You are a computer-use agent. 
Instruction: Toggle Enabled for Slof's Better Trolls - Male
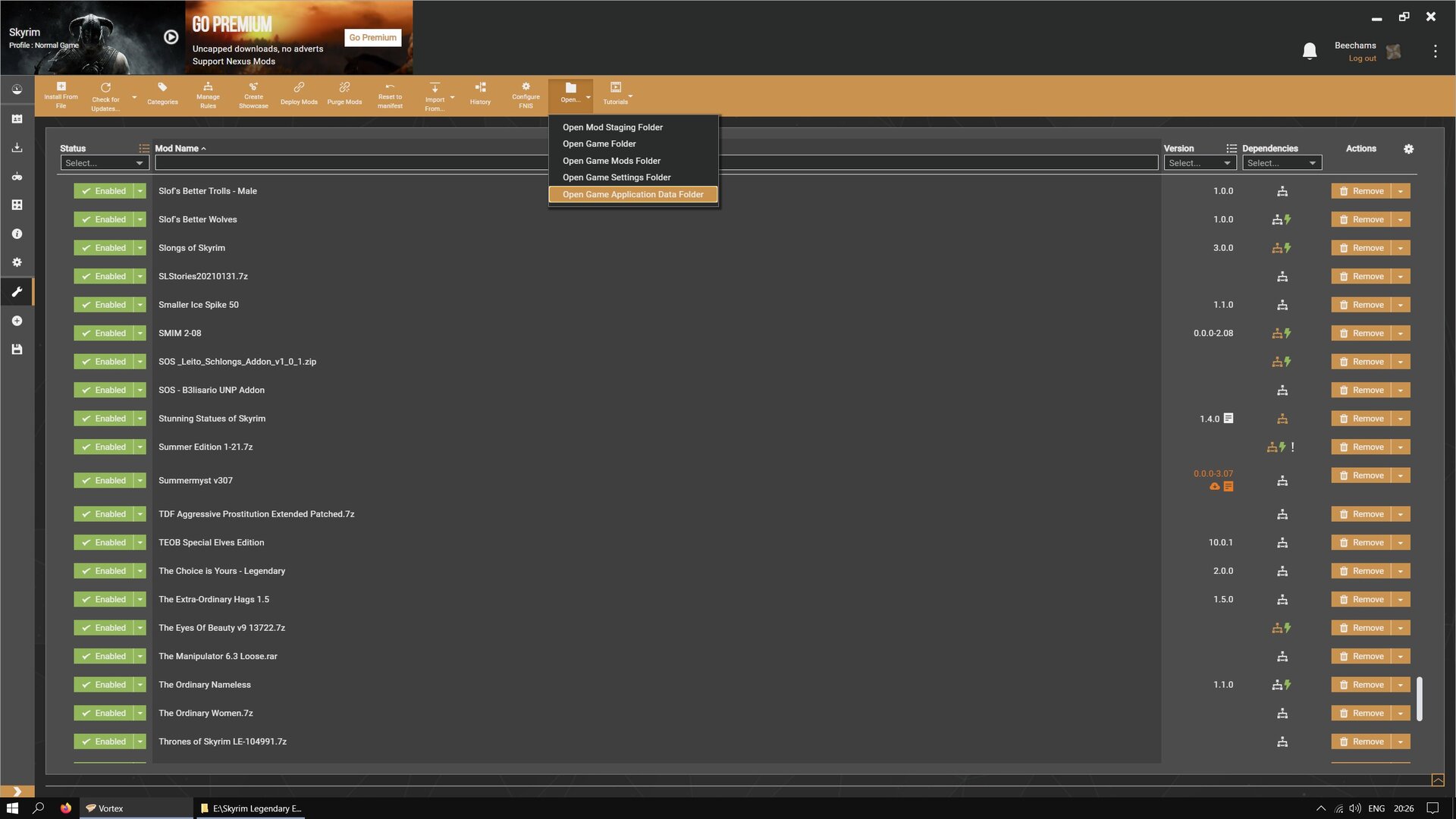[103, 191]
